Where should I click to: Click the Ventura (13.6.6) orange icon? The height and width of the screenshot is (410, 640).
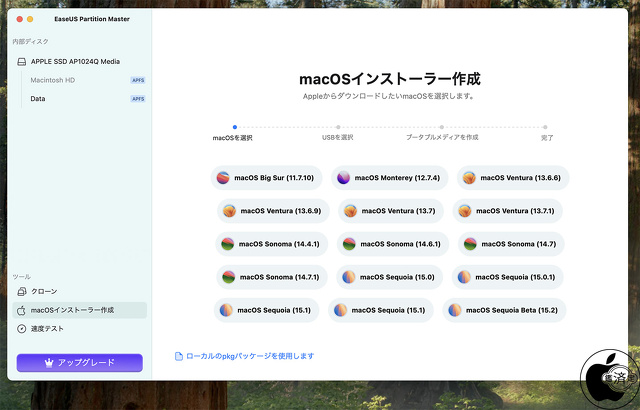pos(469,178)
